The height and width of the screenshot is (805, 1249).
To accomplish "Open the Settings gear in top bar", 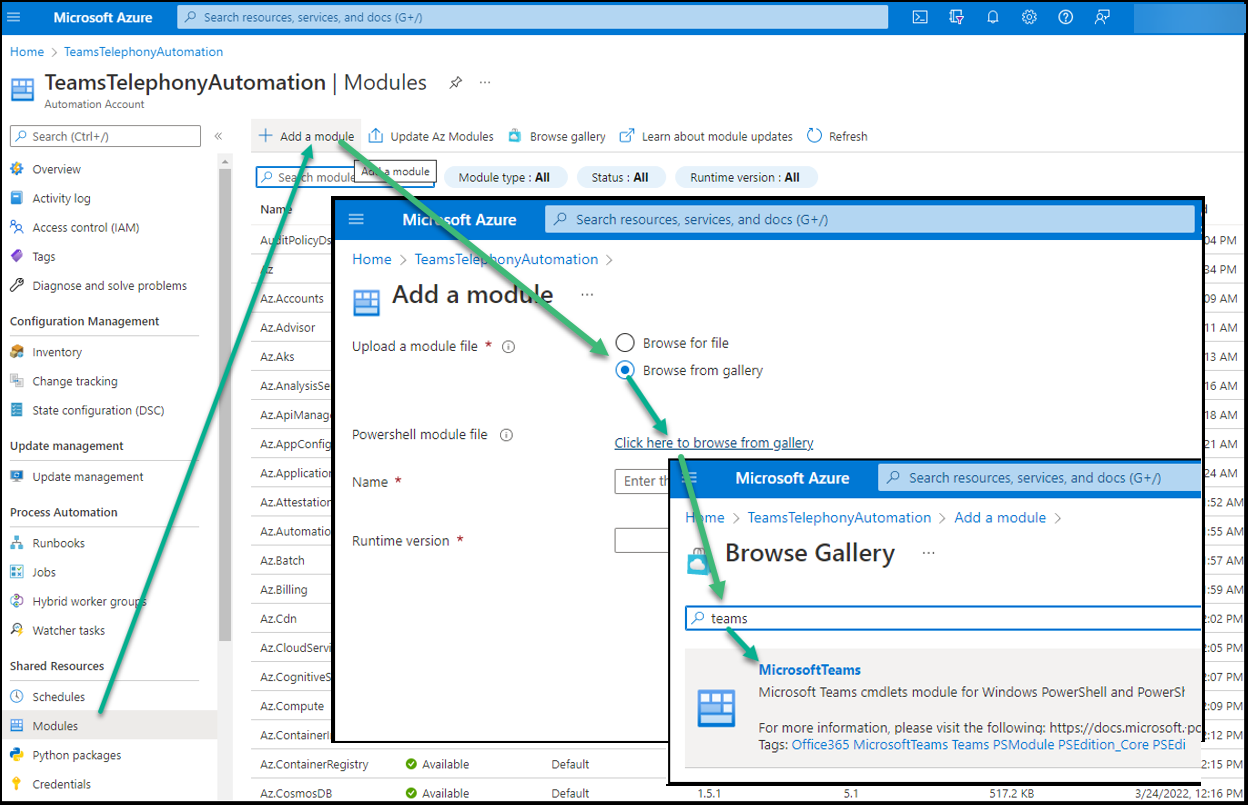I will tap(1029, 17).
